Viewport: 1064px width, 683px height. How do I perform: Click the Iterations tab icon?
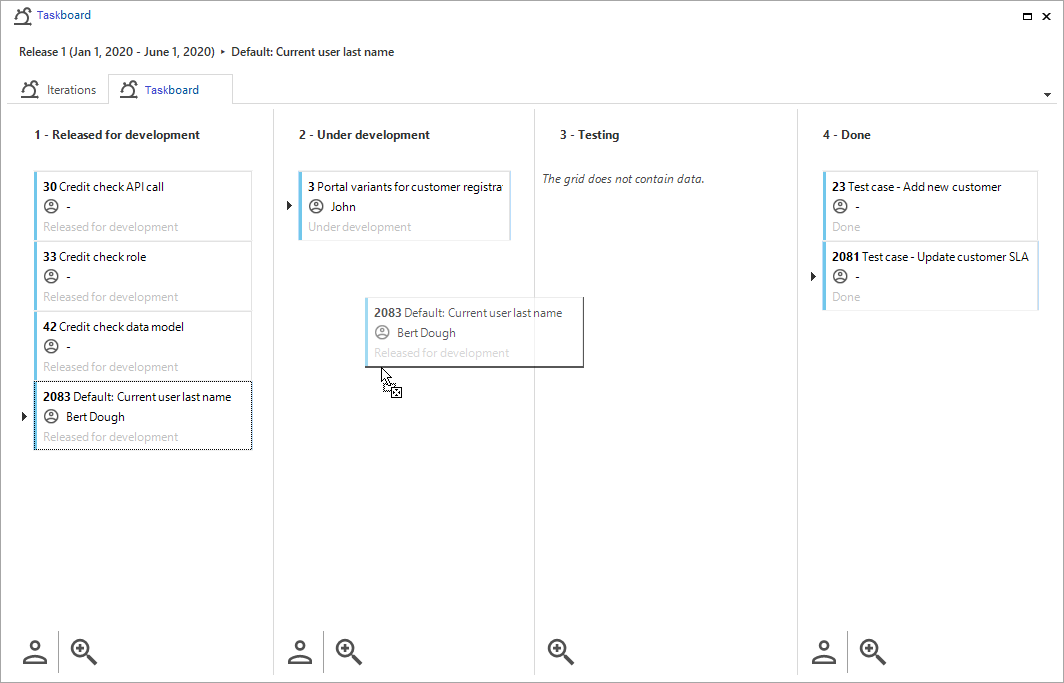(30, 90)
